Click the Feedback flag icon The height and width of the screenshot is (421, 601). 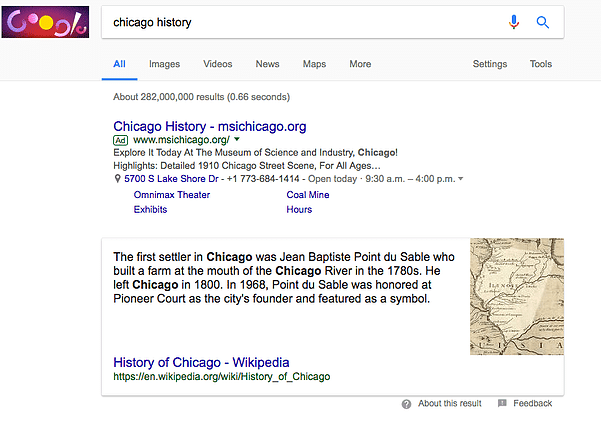[x=502, y=404]
